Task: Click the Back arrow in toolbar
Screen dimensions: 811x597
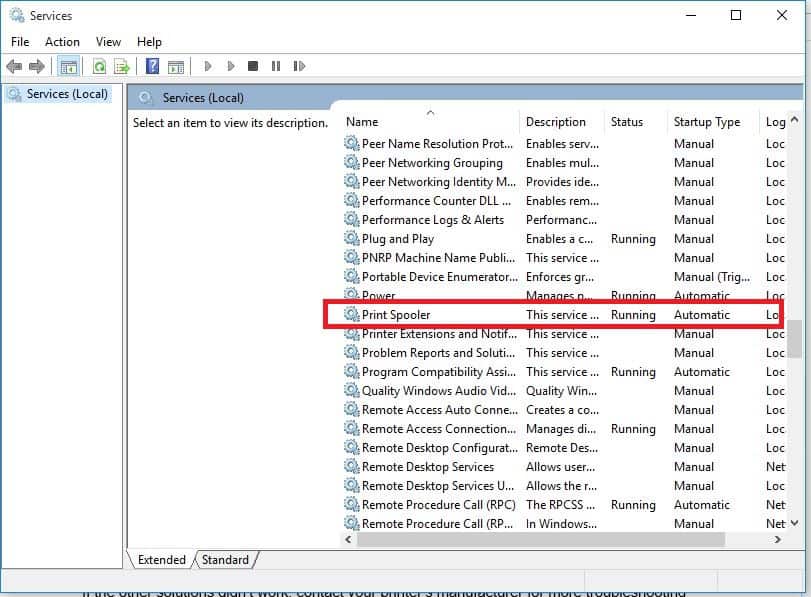Action: pyautogui.click(x=14, y=67)
